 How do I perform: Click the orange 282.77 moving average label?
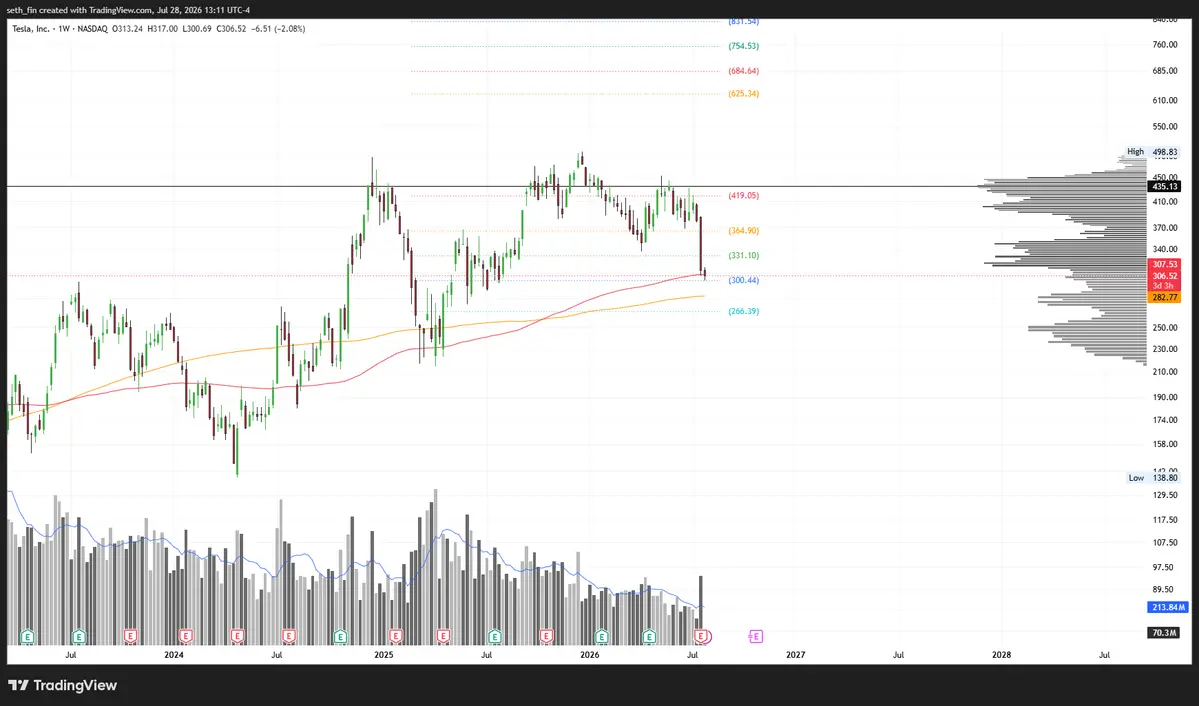tap(1165, 297)
